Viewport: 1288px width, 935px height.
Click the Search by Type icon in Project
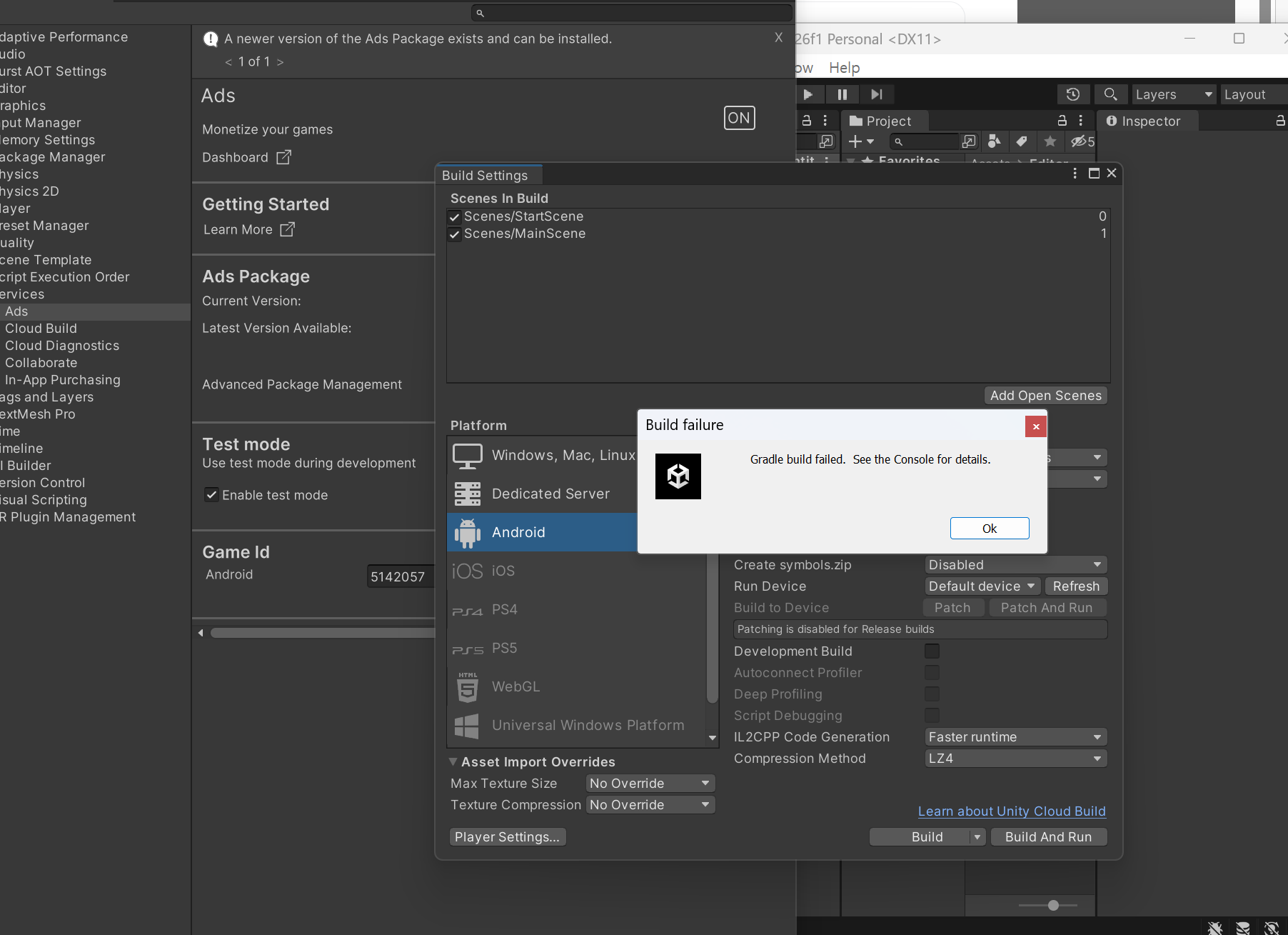click(x=994, y=141)
